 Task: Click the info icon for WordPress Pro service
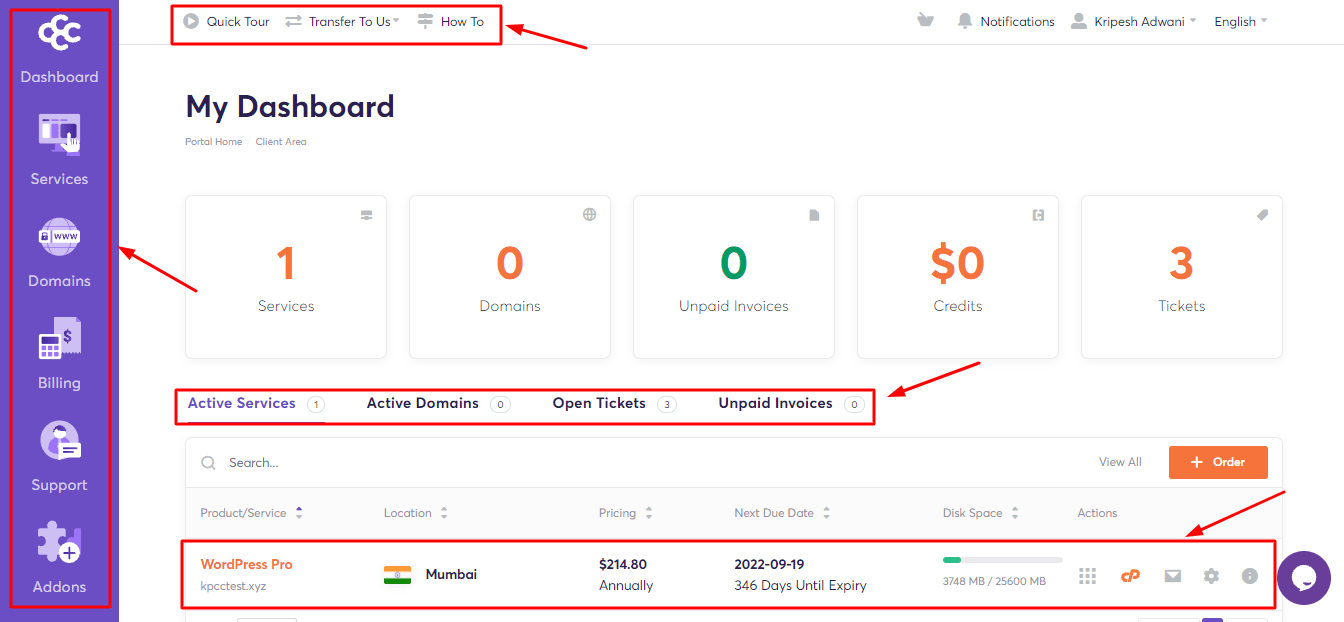pos(1249,575)
